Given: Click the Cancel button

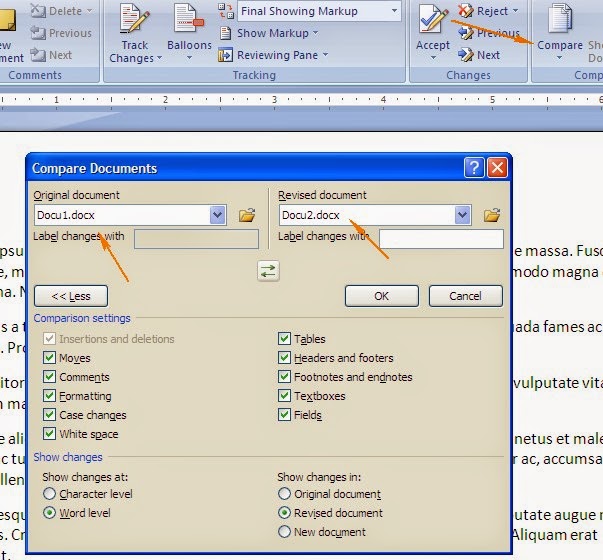Looking at the screenshot, I should click(465, 296).
